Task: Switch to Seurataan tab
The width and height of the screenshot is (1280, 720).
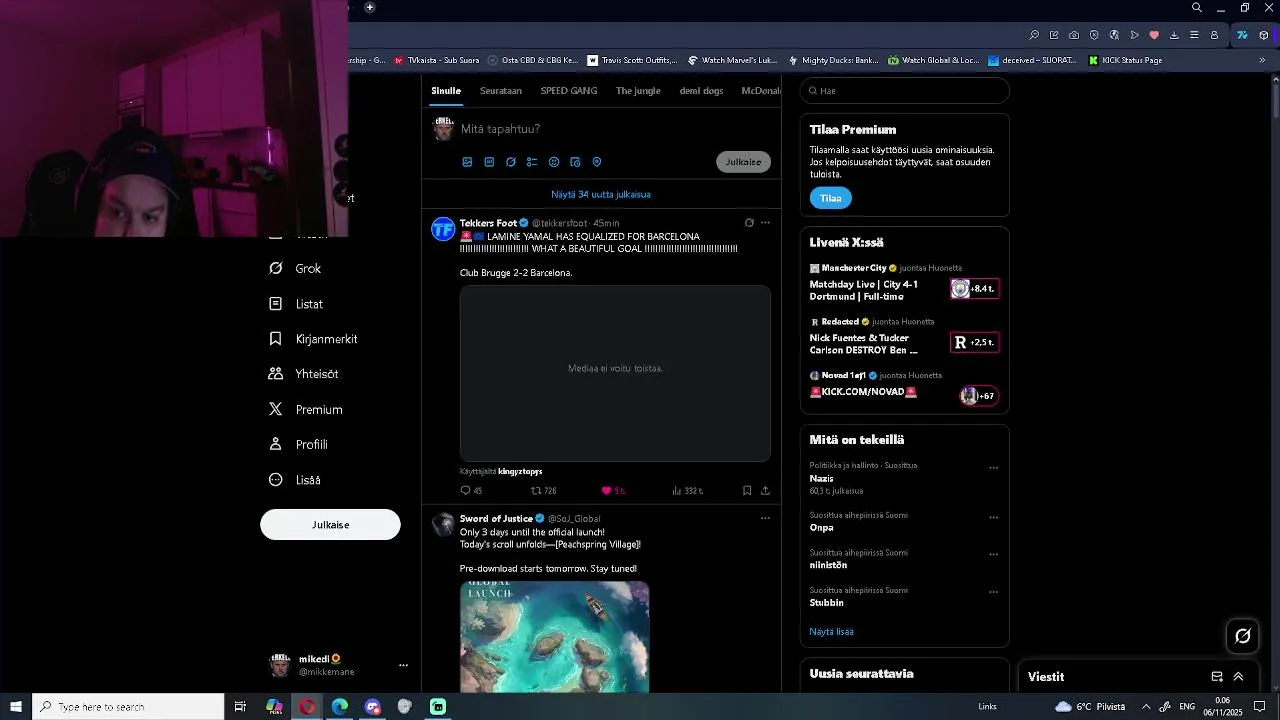Action: [501, 91]
